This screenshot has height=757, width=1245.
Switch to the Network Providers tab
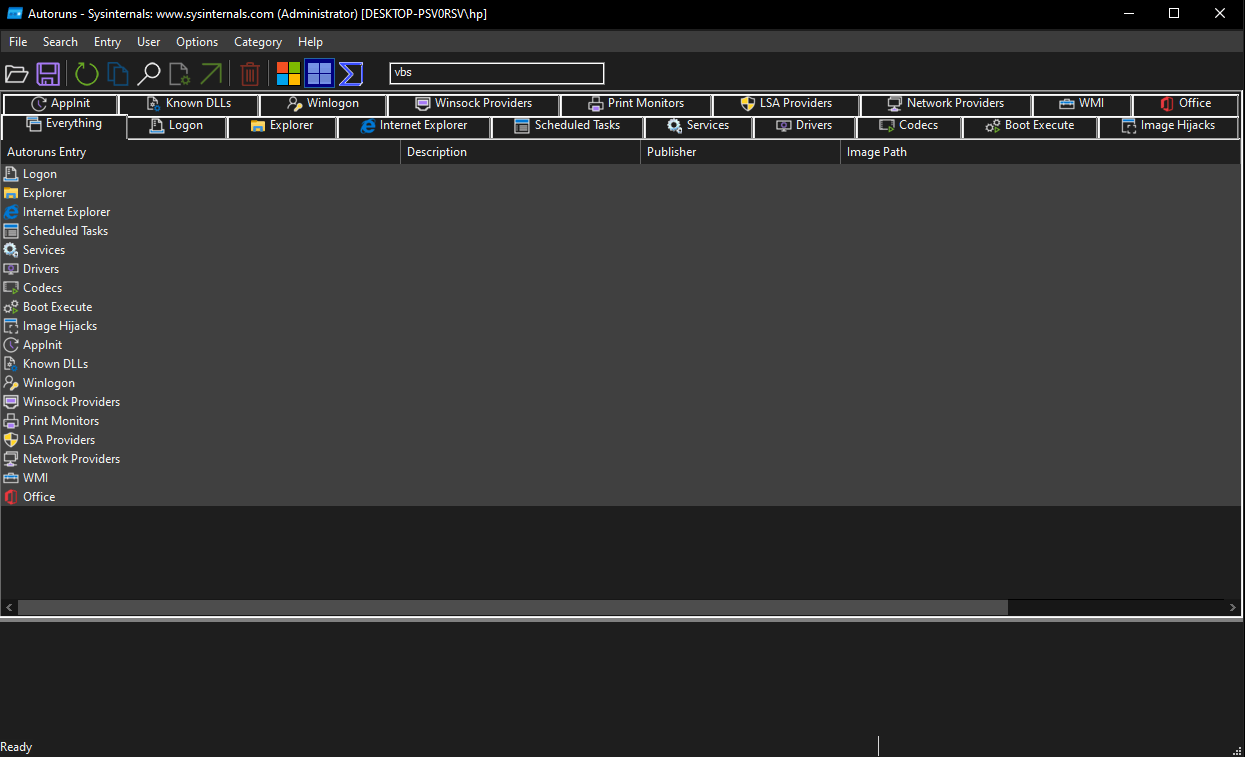[x=946, y=104]
